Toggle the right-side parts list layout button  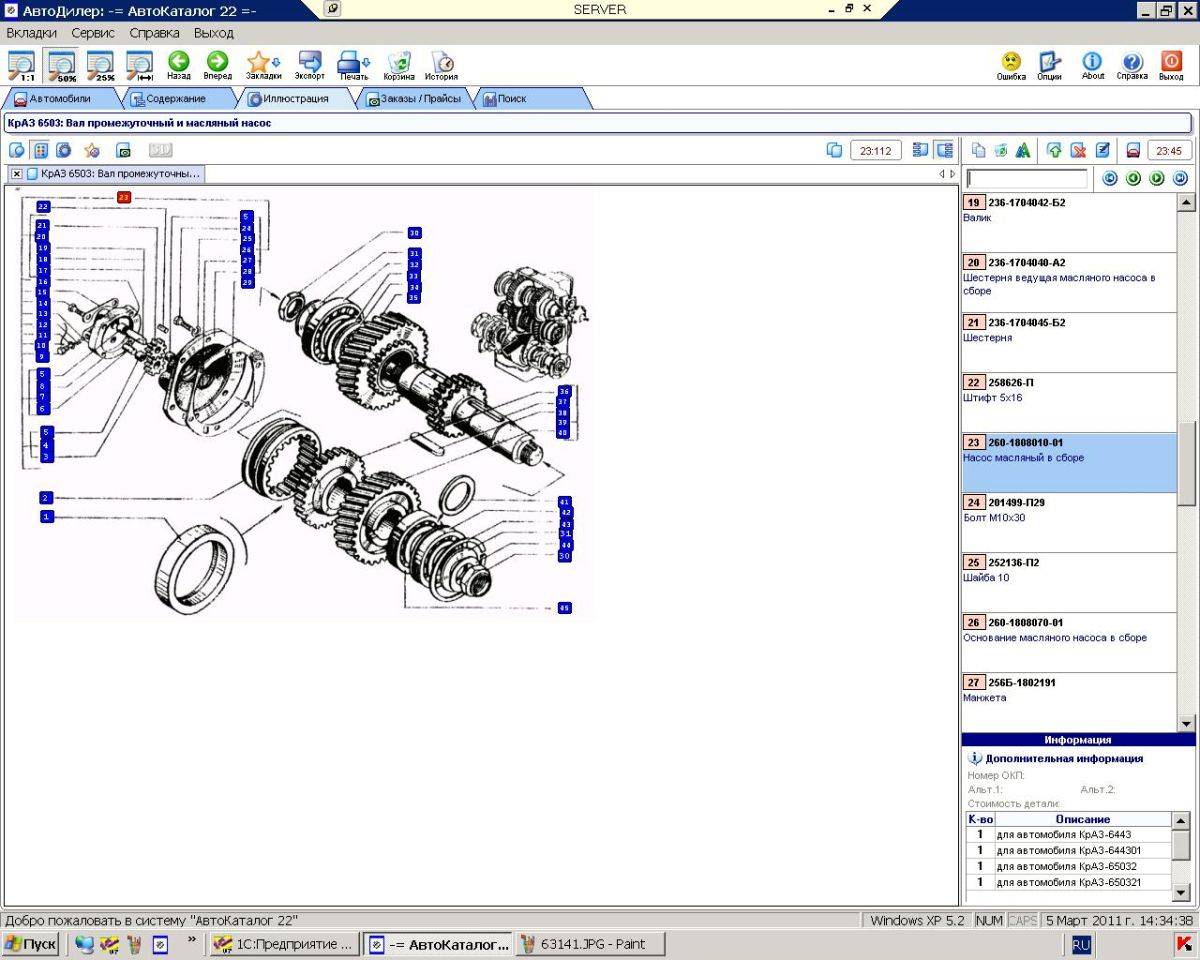pyautogui.click(x=944, y=150)
